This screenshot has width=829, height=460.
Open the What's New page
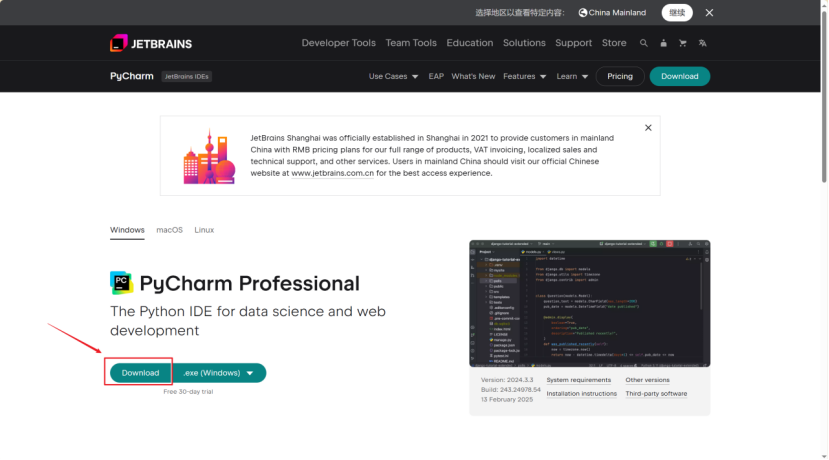coord(473,77)
